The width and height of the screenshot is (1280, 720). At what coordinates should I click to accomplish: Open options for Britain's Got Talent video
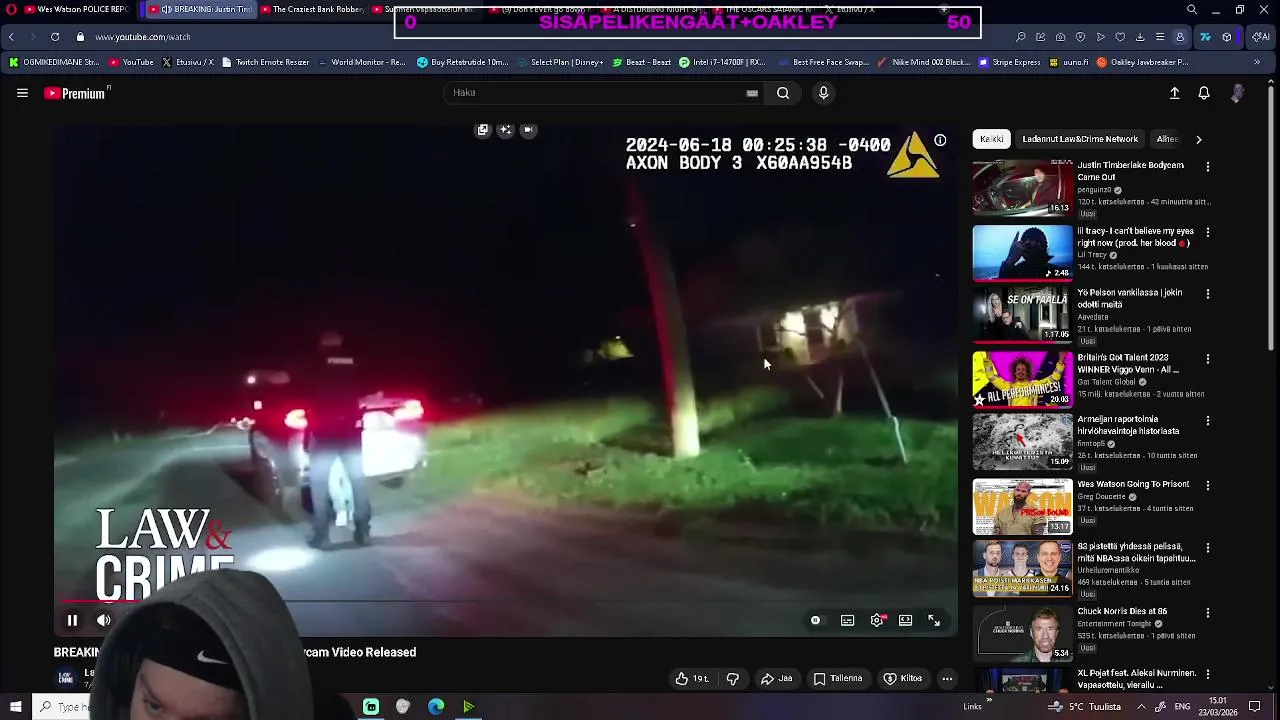[1208, 359]
